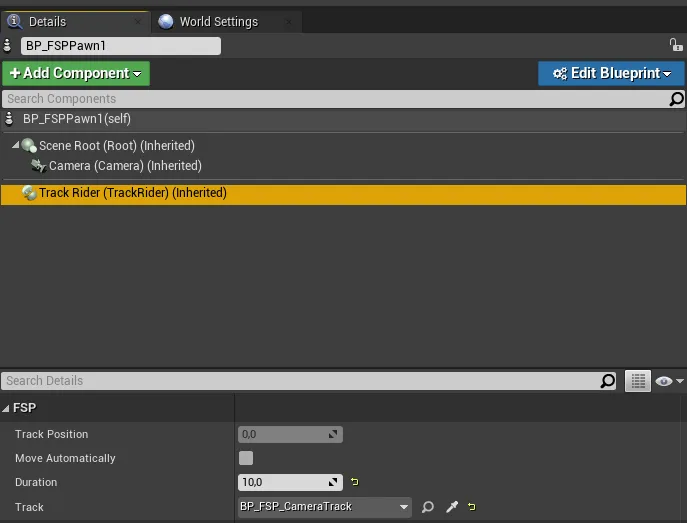Click the search magnifier in Search Components
The image size is (687, 523).
[x=676, y=99]
